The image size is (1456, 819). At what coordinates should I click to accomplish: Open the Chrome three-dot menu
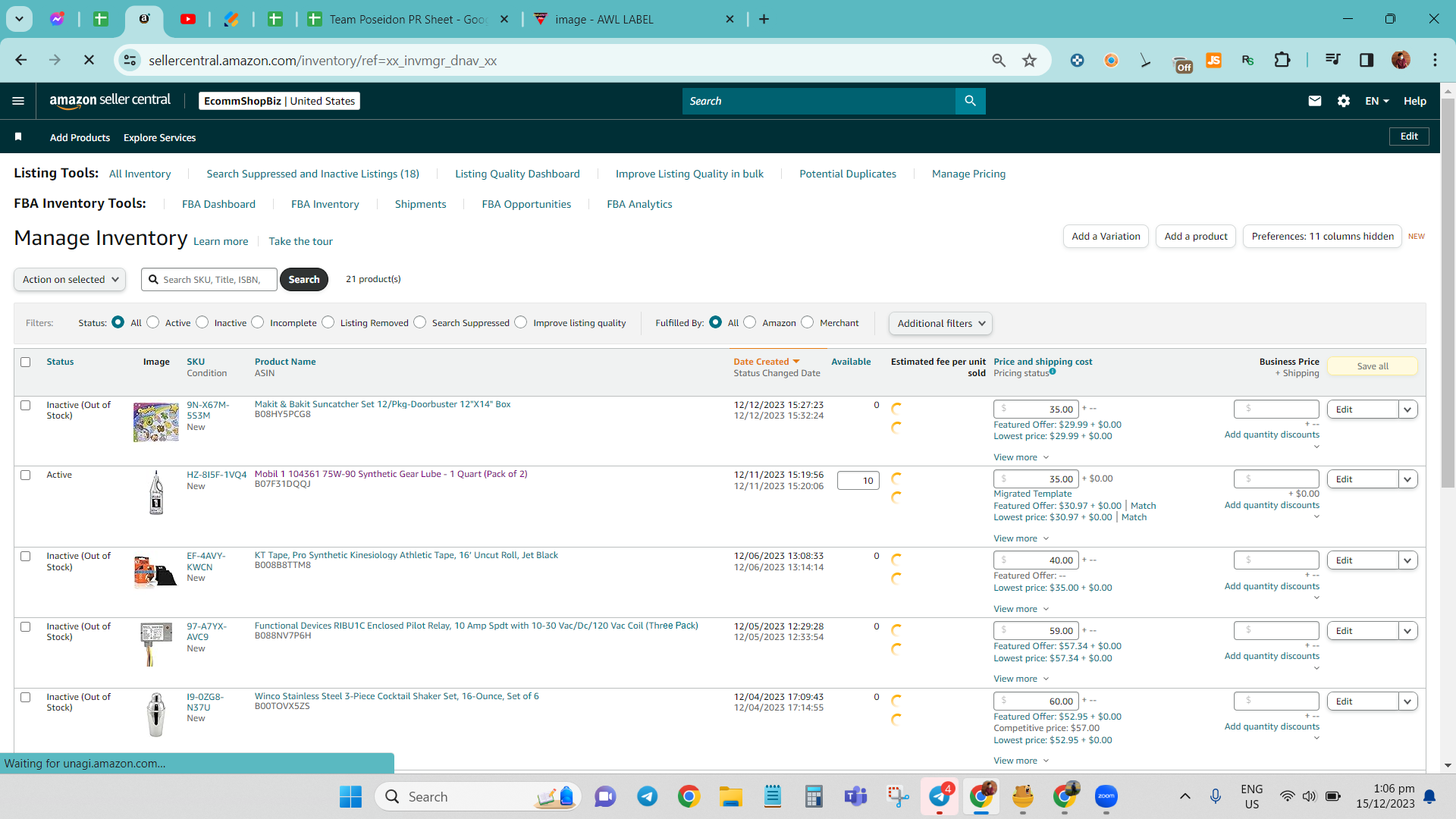pyautogui.click(x=1435, y=60)
